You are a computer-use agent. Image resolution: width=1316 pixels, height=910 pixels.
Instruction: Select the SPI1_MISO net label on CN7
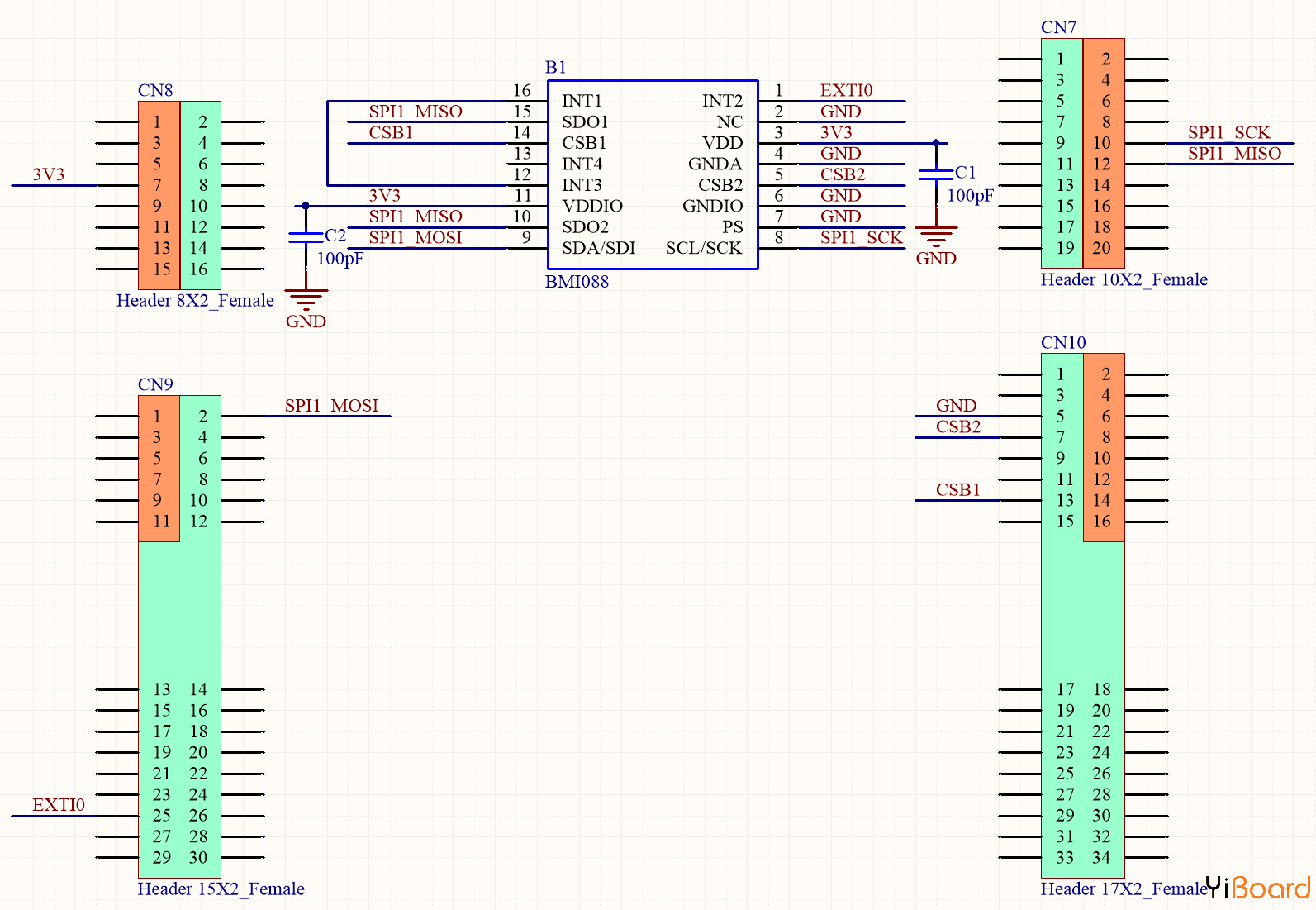coord(1235,154)
